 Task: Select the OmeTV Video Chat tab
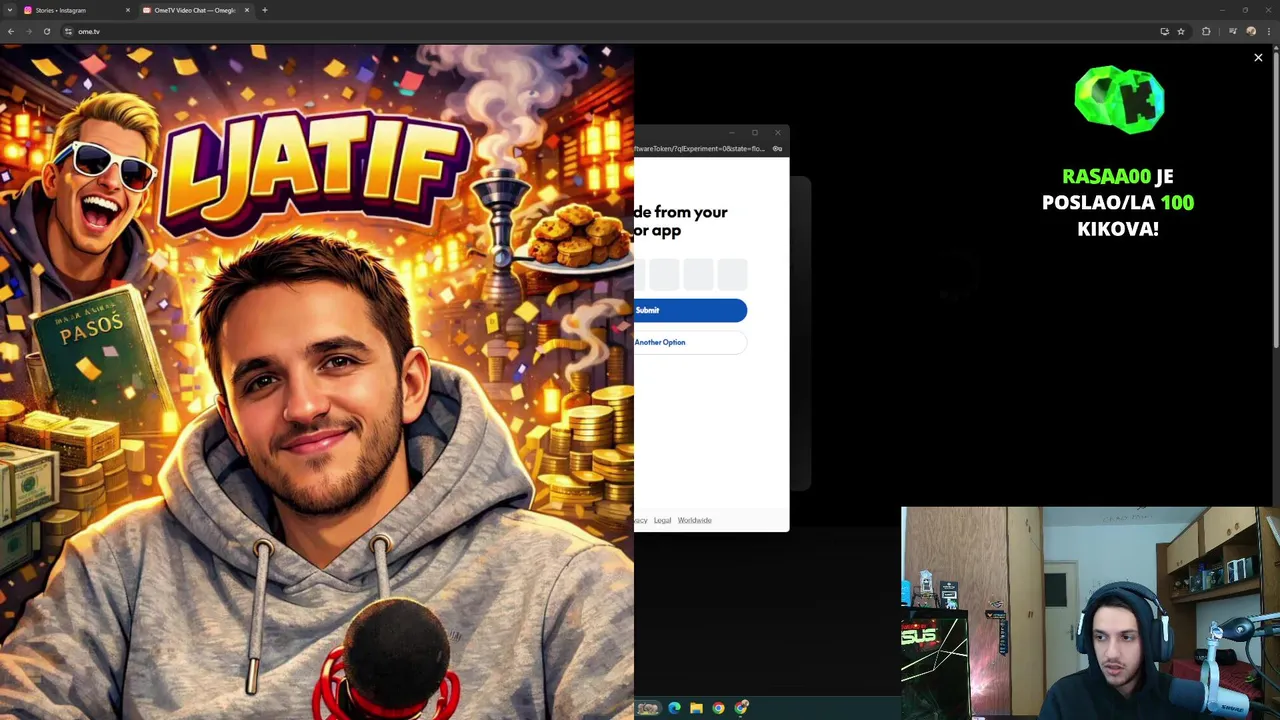coord(195,10)
